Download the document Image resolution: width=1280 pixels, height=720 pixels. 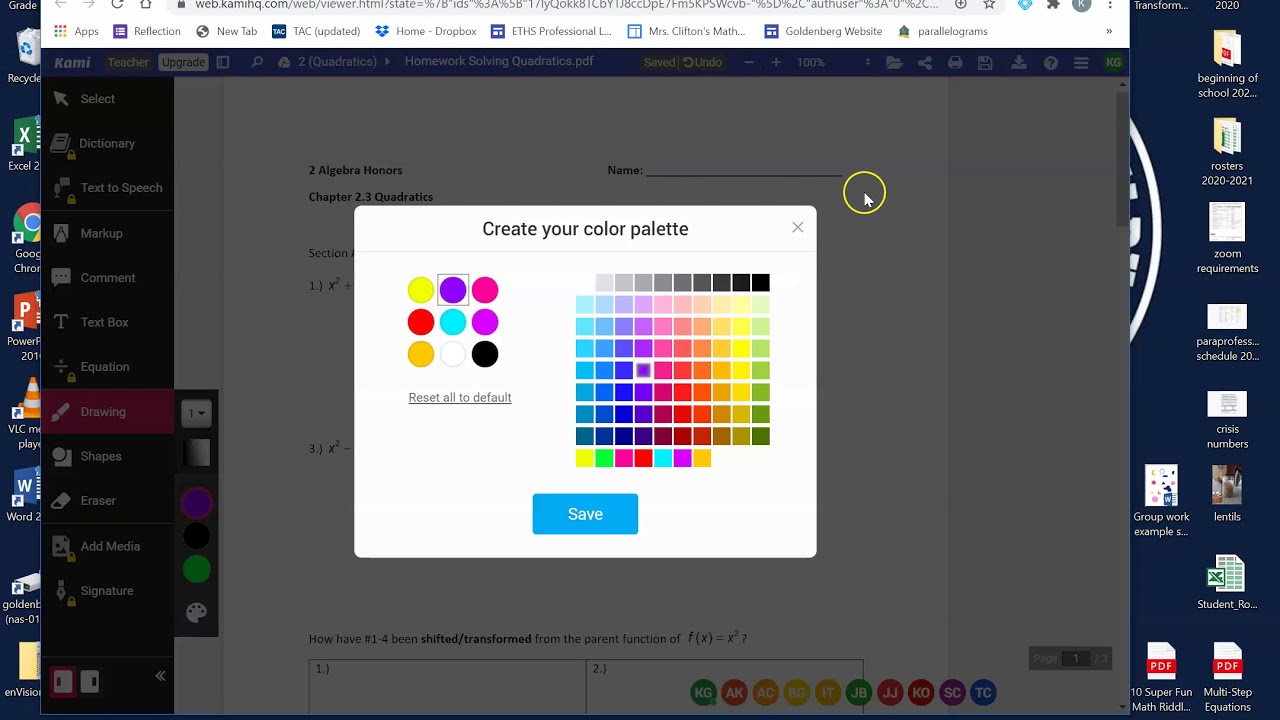1019,62
